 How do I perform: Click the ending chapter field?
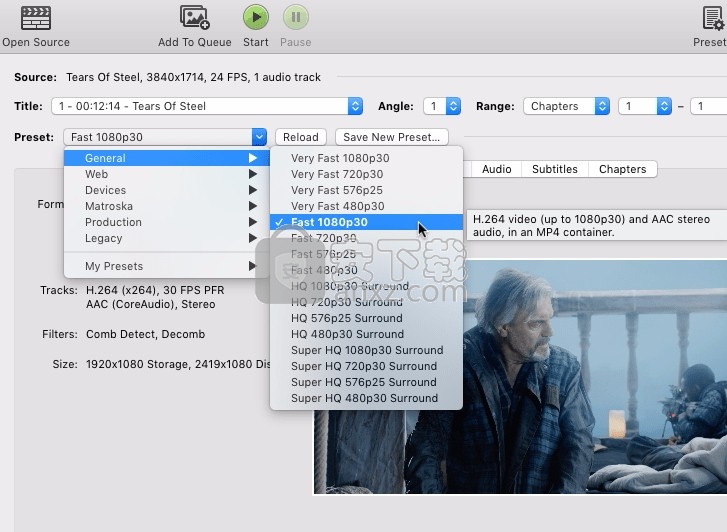click(708, 106)
